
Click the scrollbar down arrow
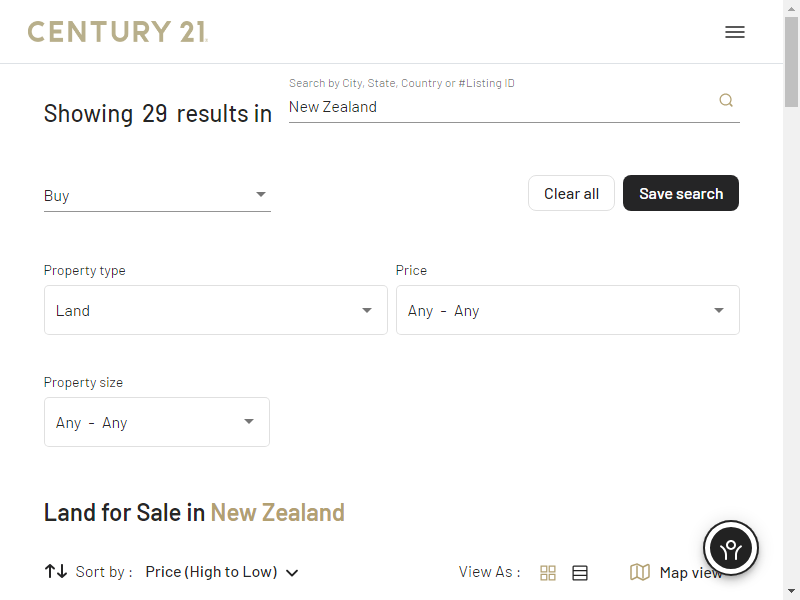791,591
